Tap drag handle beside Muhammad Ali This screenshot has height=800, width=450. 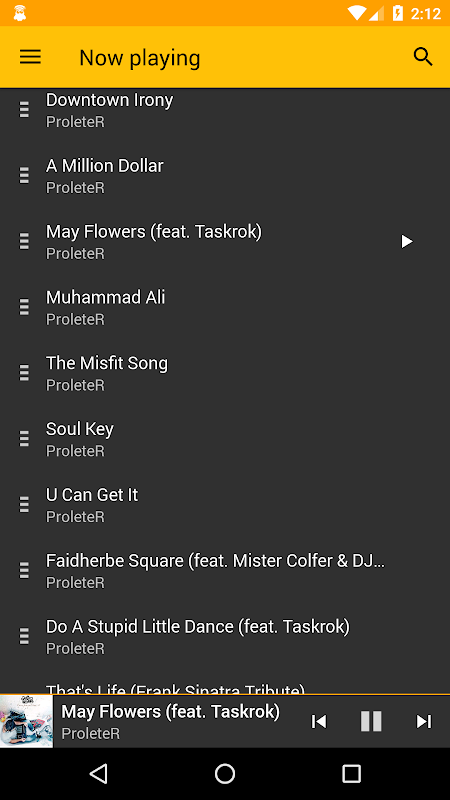click(x=24, y=307)
